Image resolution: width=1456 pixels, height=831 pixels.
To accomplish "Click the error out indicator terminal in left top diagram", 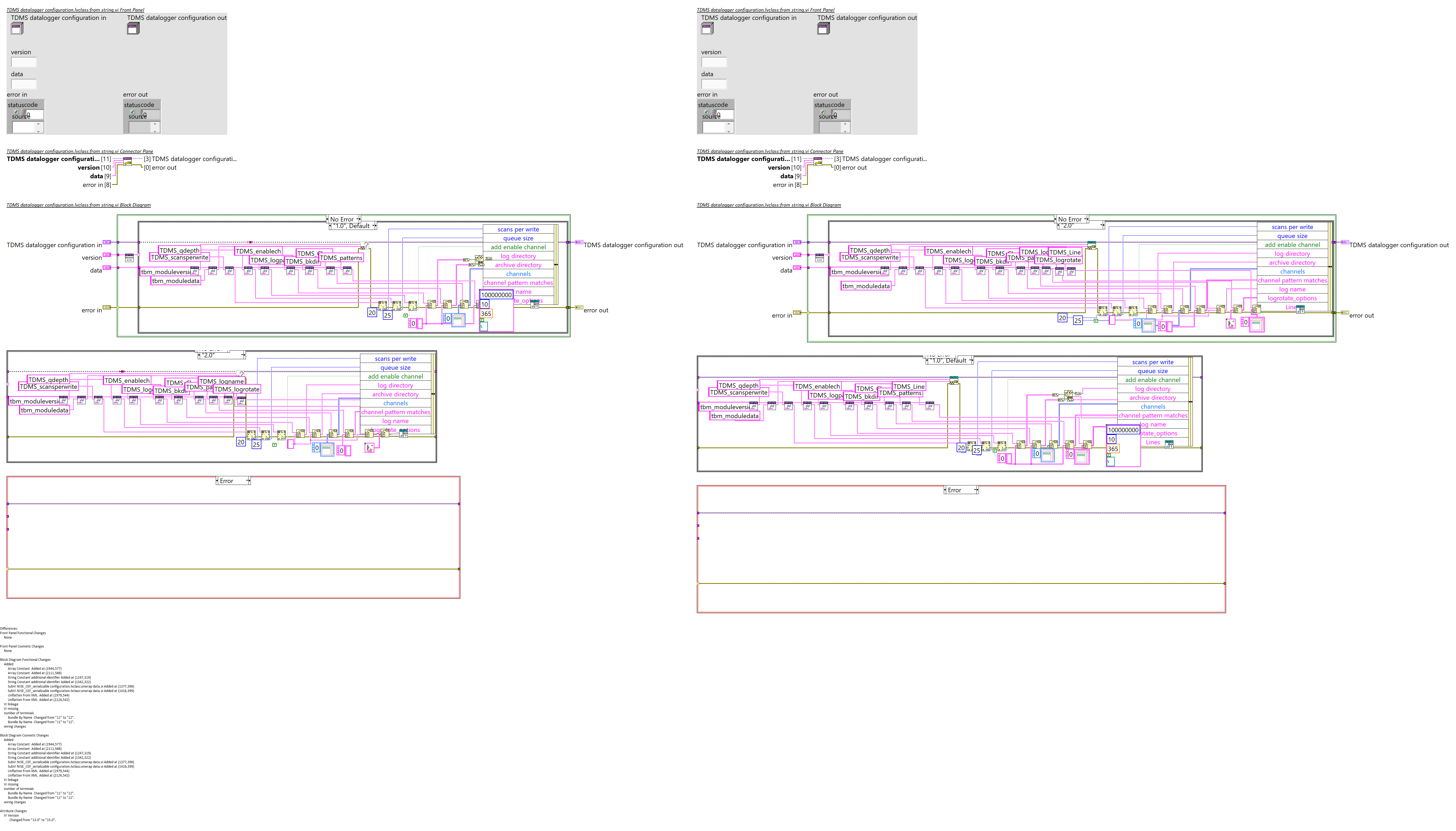I will coord(579,308).
